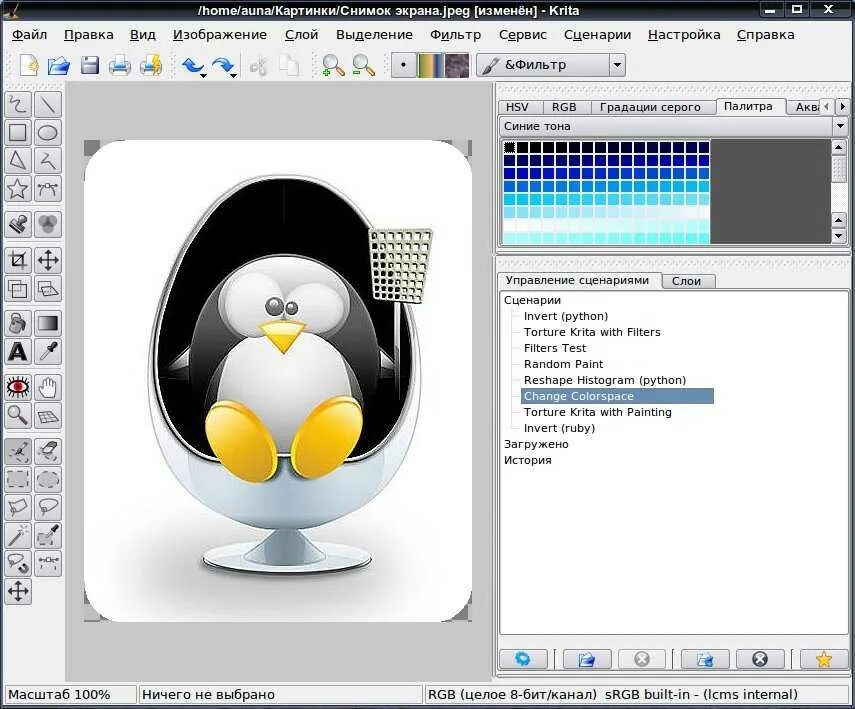Image resolution: width=855 pixels, height=709 pixels.
Task: Select the ellipse shape tool
Action: pyautogui.click(x=48, y=133)
